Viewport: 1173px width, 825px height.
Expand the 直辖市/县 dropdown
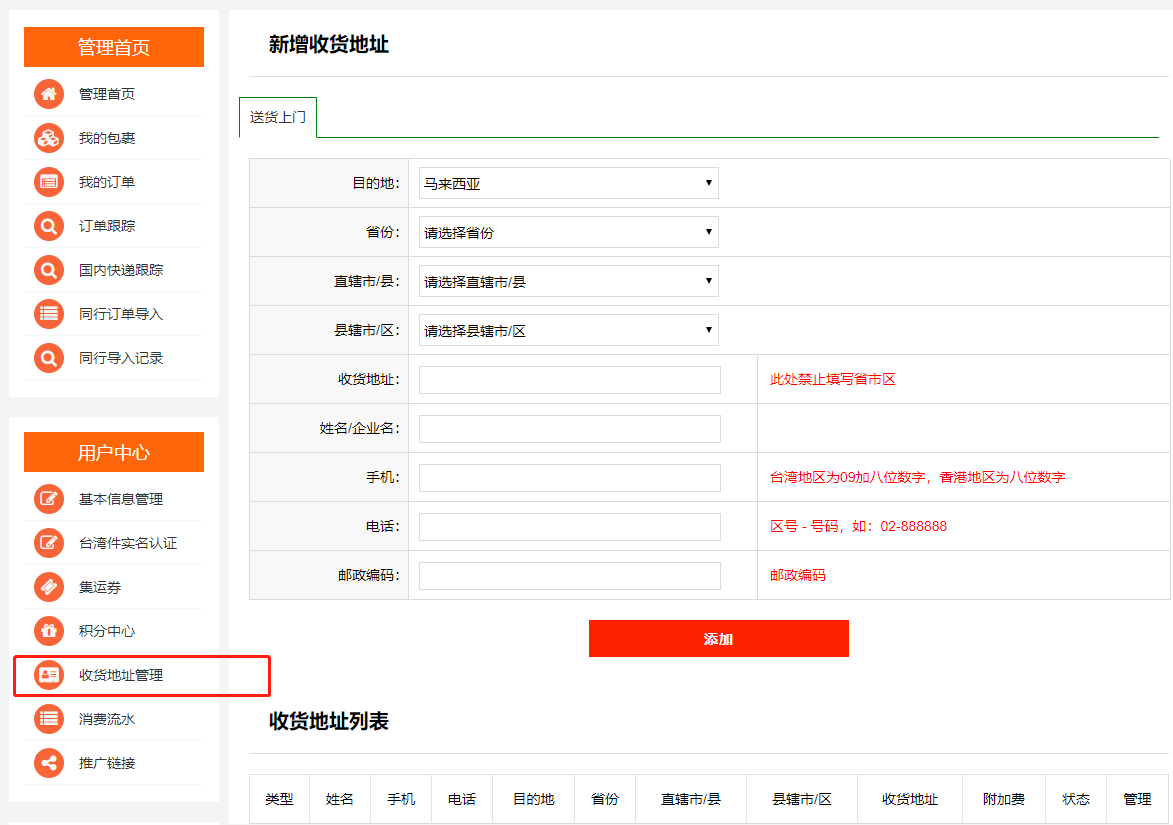568,281
